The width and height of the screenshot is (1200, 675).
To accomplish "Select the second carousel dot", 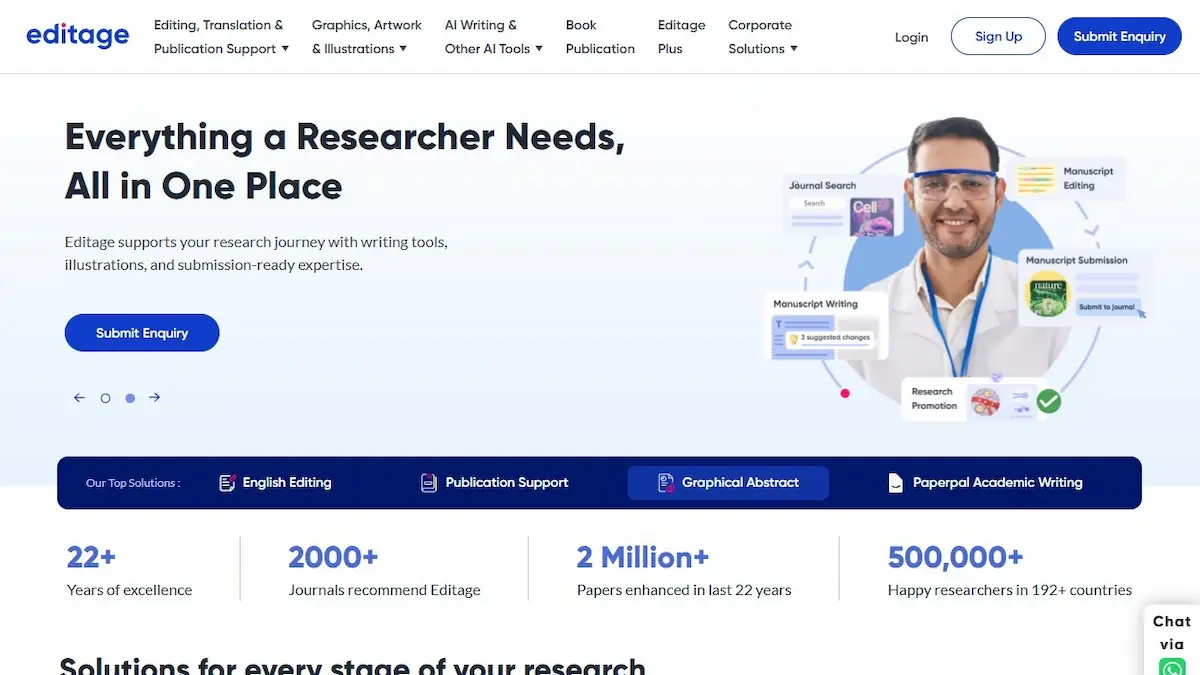I will pos(130,398).
